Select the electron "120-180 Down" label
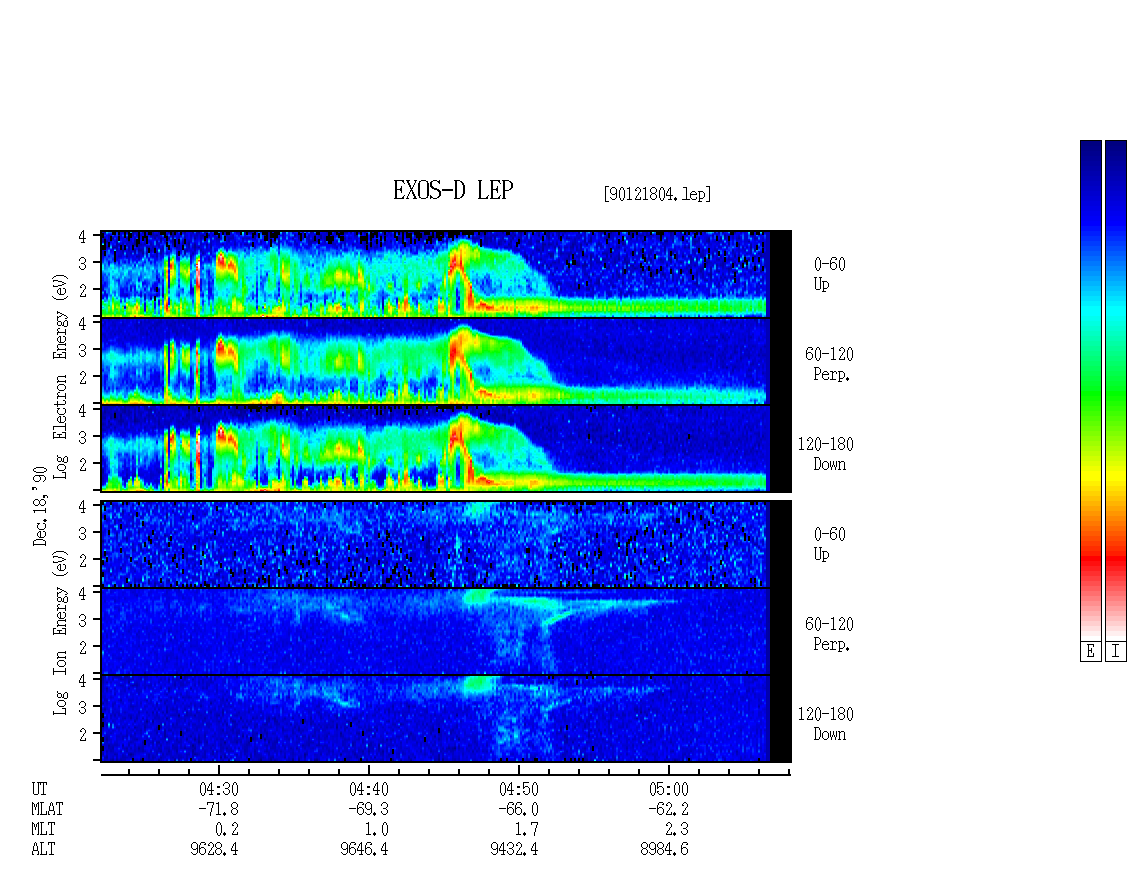The height and width of the screenshot is (875, 1130). click(x=825, y=454)
